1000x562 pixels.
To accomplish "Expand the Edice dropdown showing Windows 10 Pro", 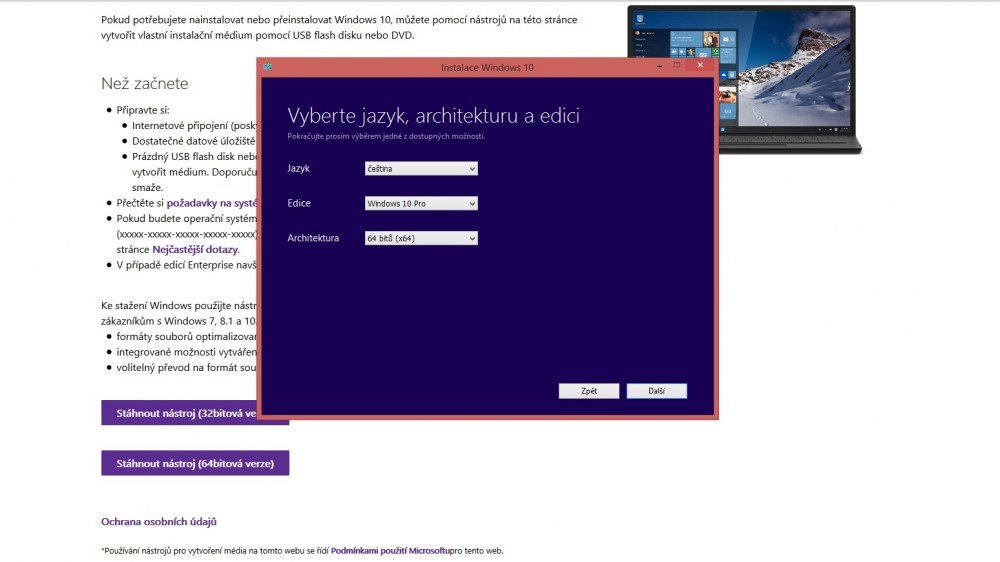I will [421, 204].
